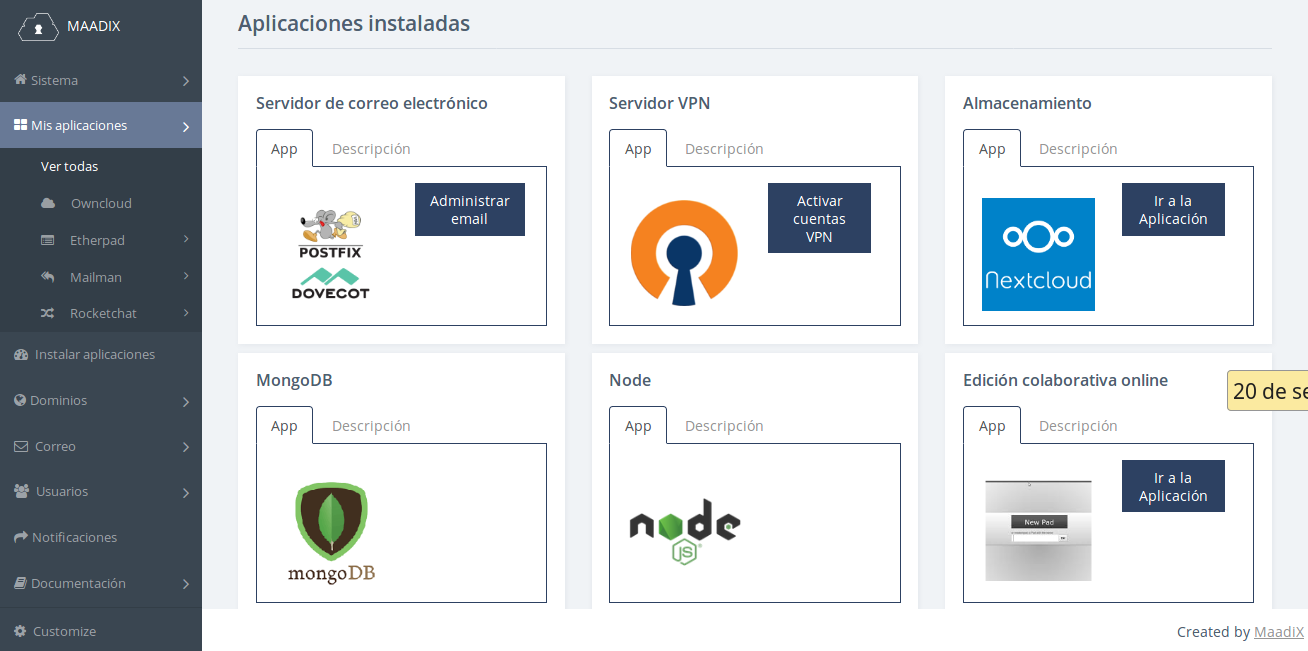The image size is (1308, 651).
Task: Click the MAADIX hexagon logo
Action: (x=38, y=27)
